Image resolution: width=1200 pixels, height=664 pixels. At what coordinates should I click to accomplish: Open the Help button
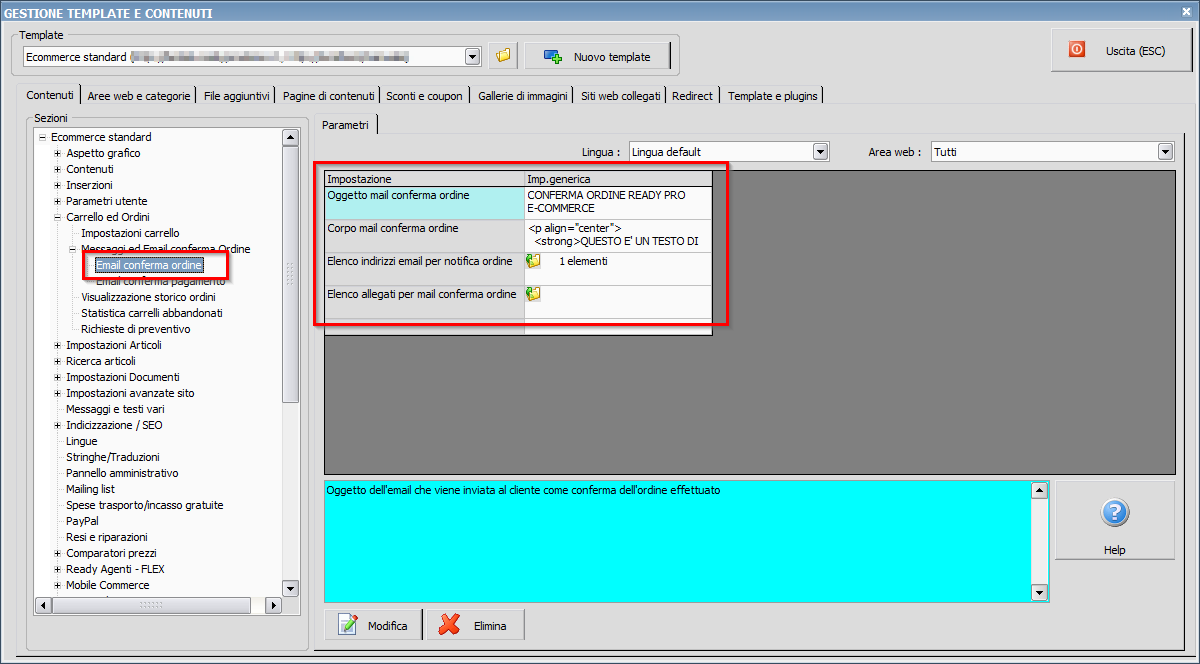tap(1114, 520)
